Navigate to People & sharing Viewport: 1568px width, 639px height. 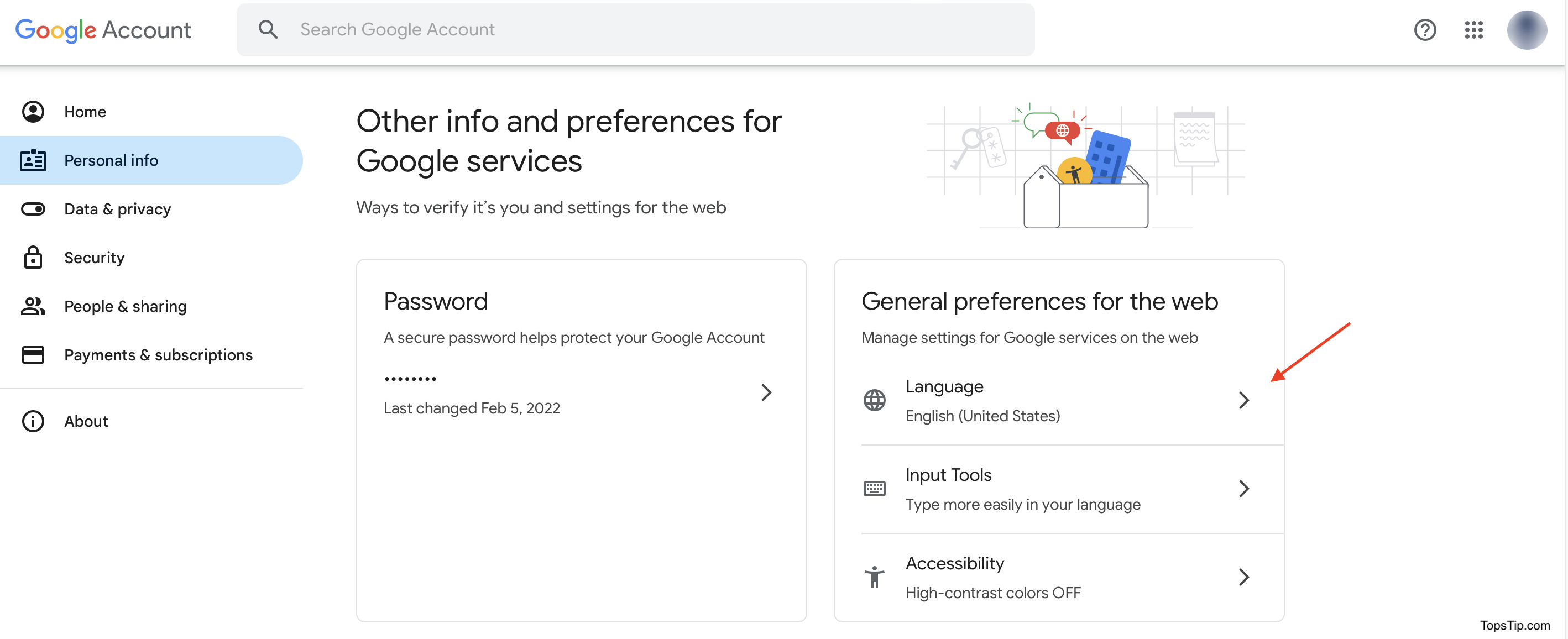pyautogui.click(x=125, y=306)
